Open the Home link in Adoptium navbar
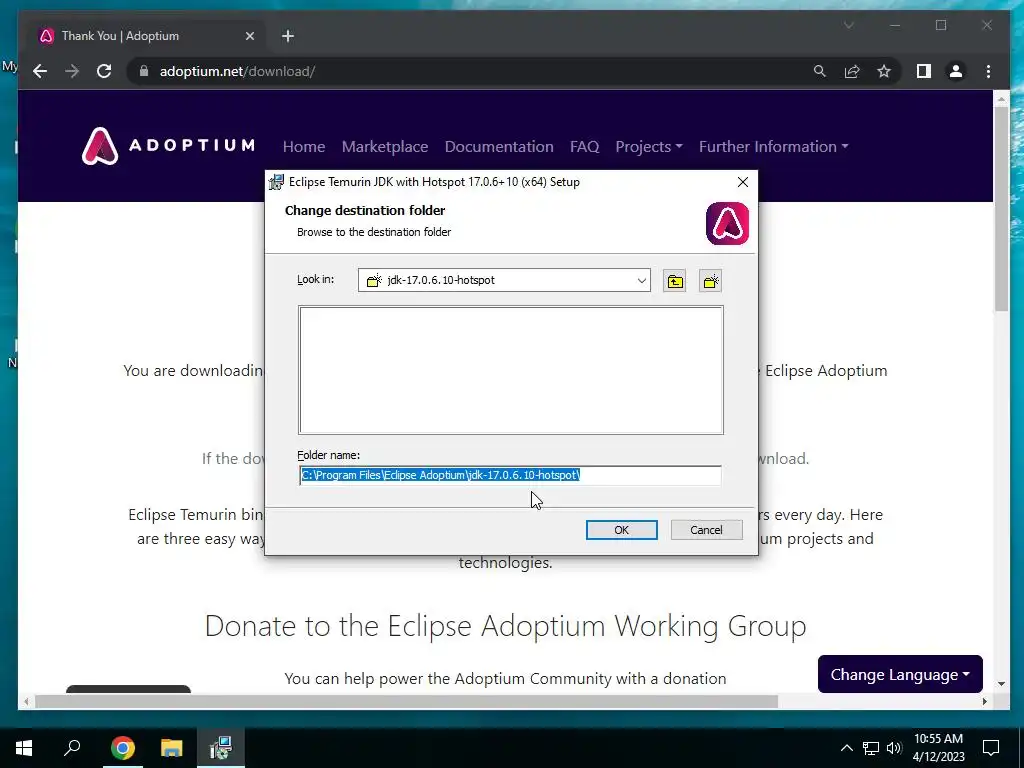 pyautogui.click(x=304, y=146)
